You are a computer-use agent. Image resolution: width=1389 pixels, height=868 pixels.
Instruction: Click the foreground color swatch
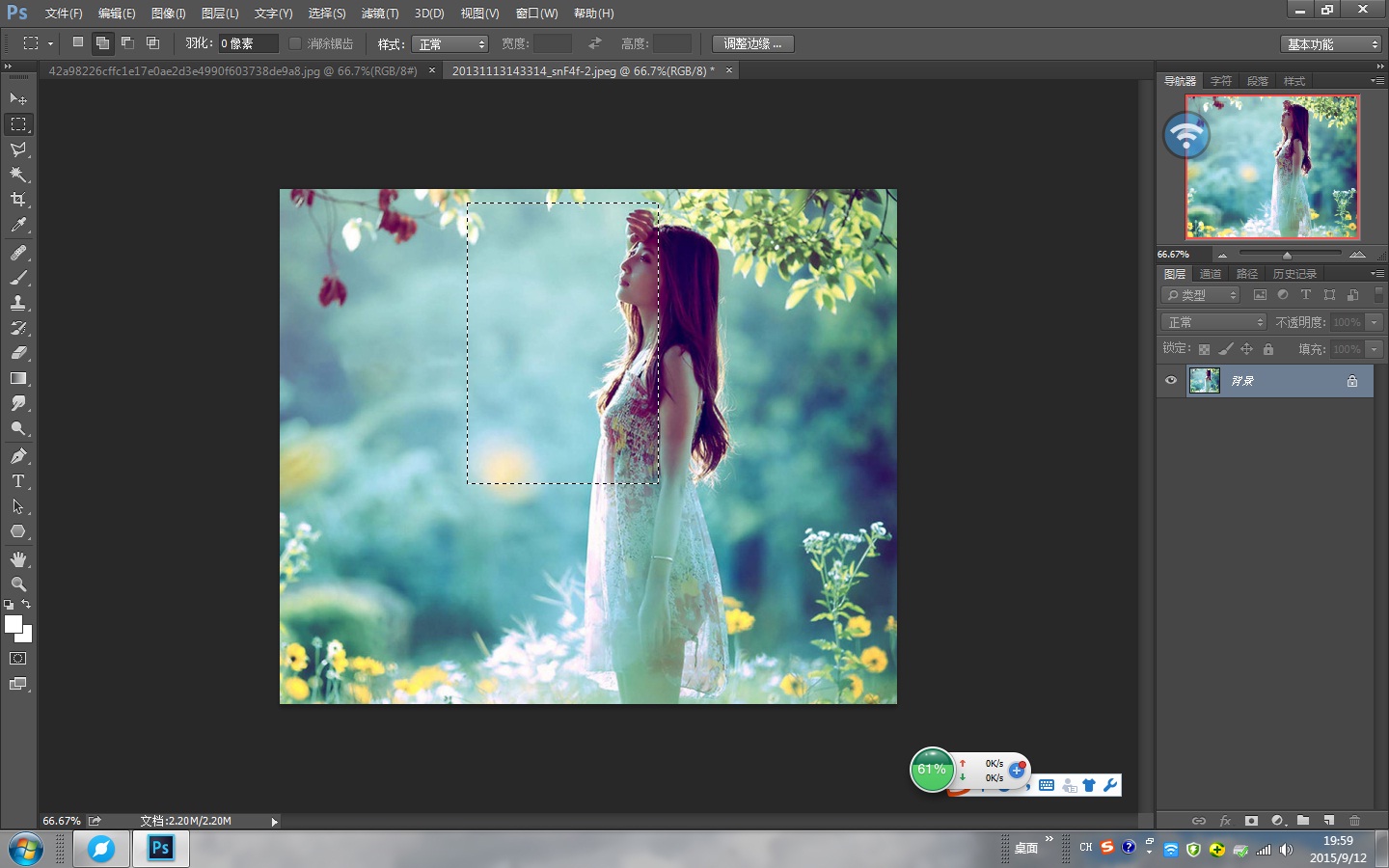tap(14, 624)
